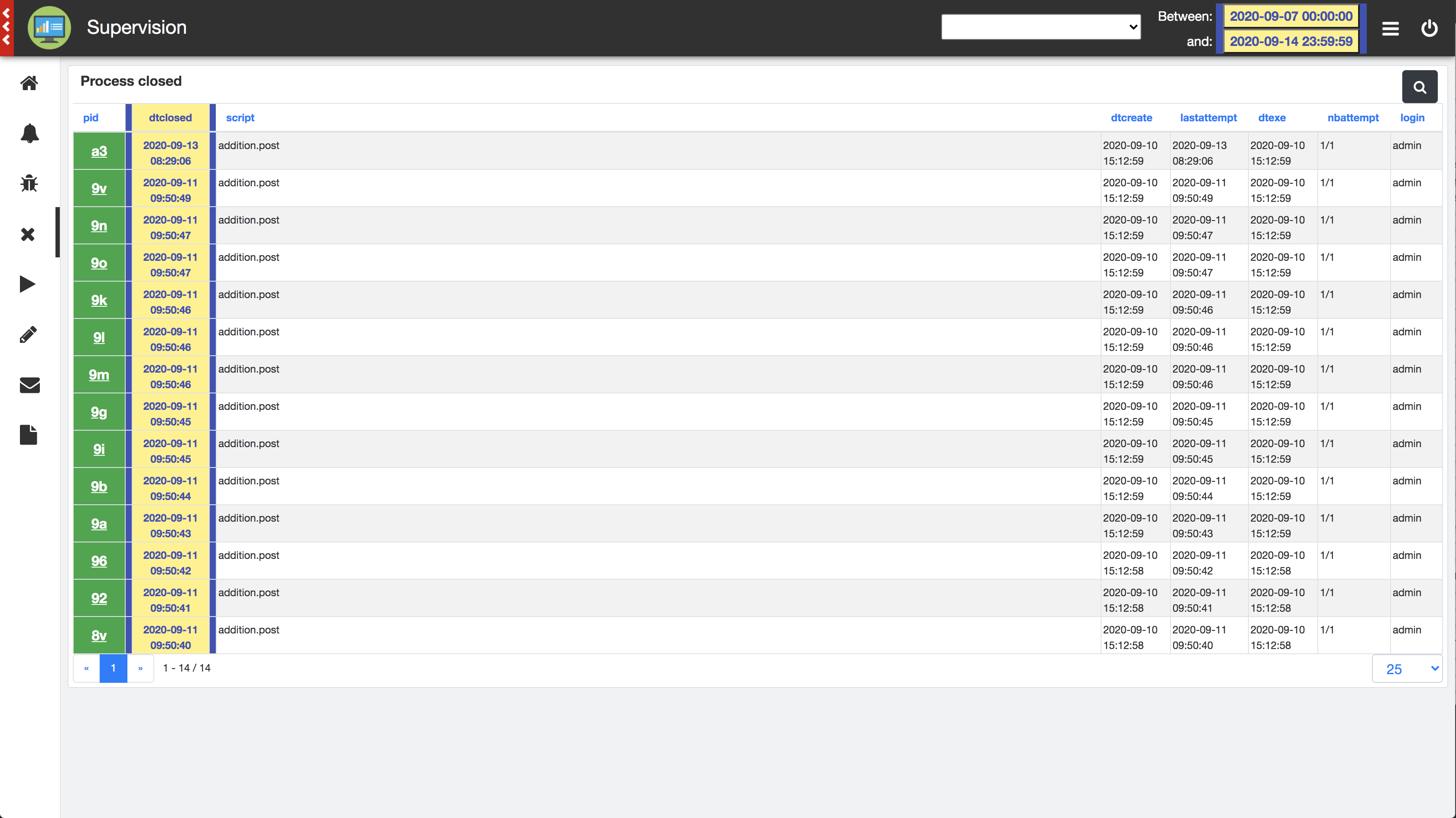The width and height of the screenshot is (1456, 818).
Task: Click the Supervision title text
Action: click(x=137, y=27)
